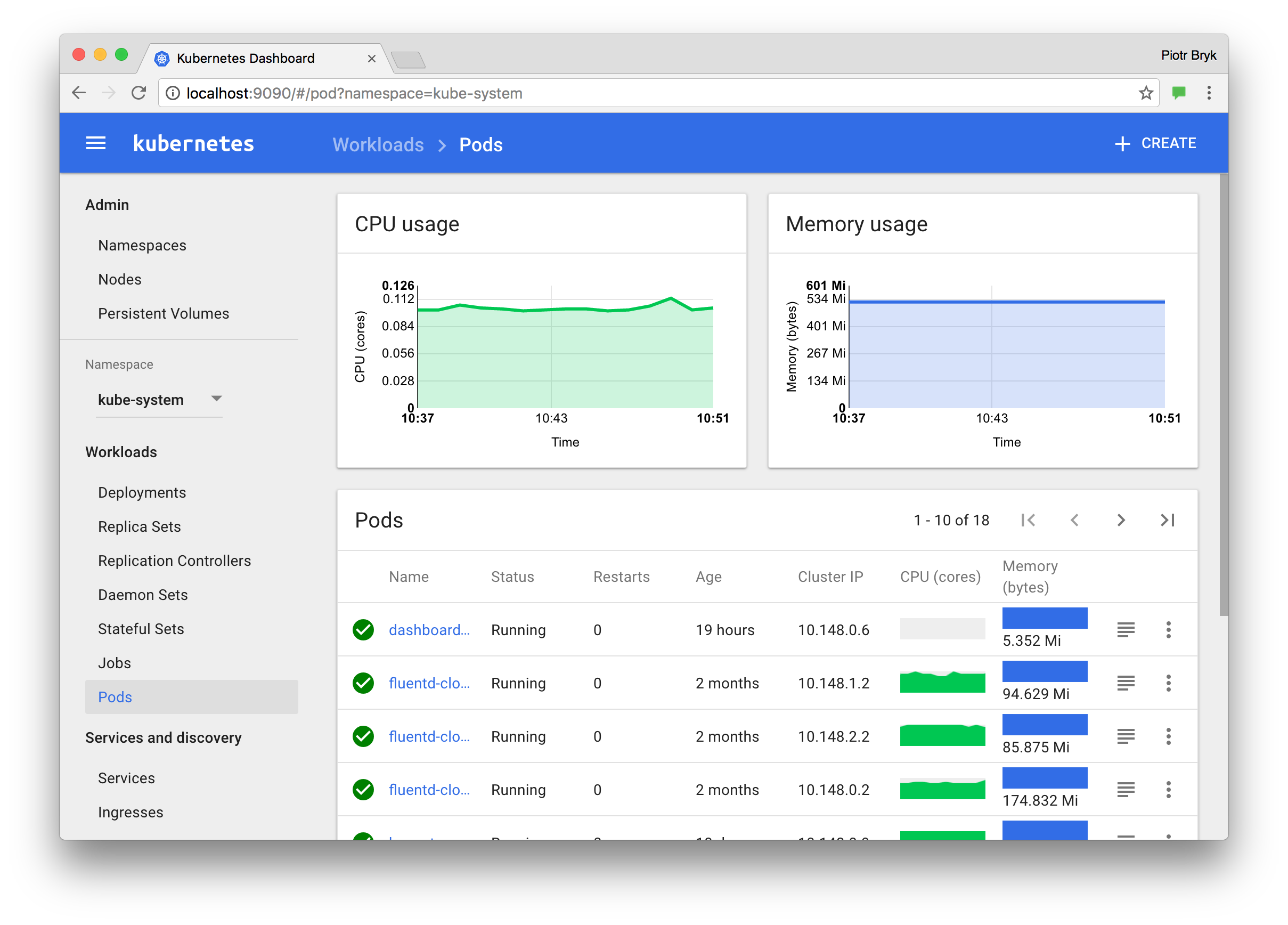Go to first page of pods list

point(1028,520)
